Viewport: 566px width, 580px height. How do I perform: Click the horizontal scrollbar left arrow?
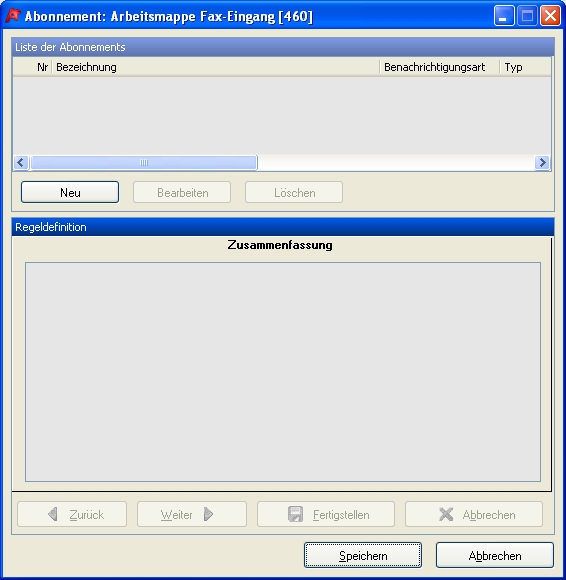21,162
